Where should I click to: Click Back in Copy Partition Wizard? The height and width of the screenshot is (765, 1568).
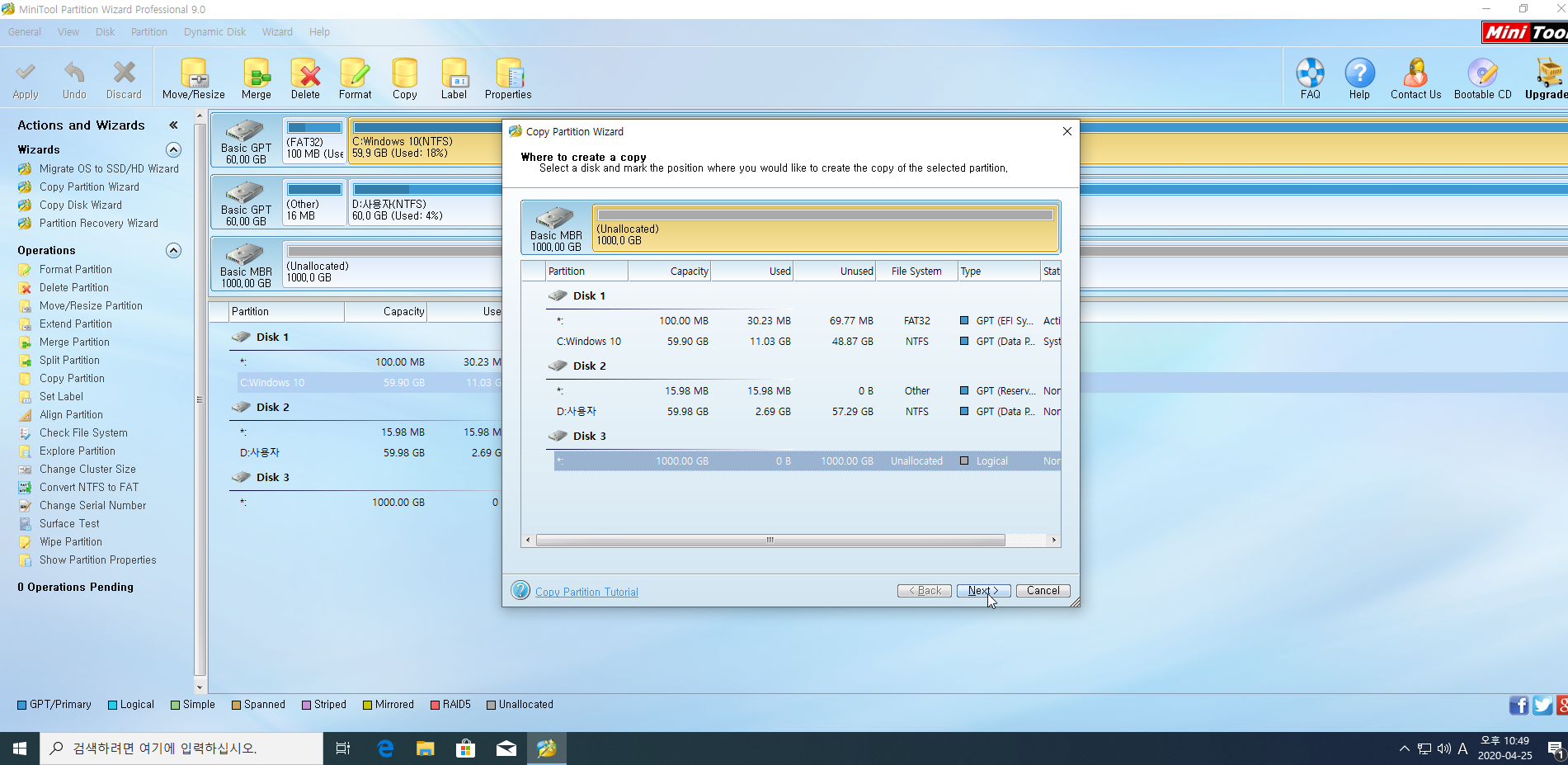924,591
